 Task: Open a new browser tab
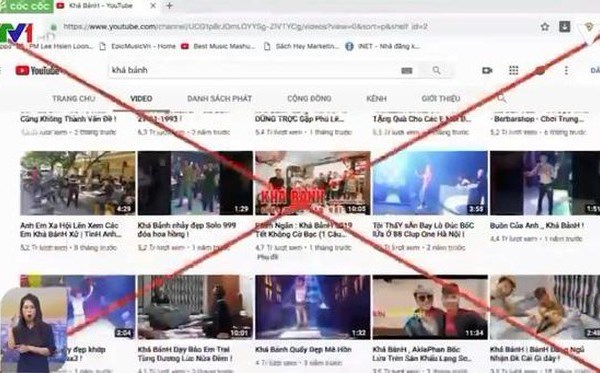(x=170, y=6)
